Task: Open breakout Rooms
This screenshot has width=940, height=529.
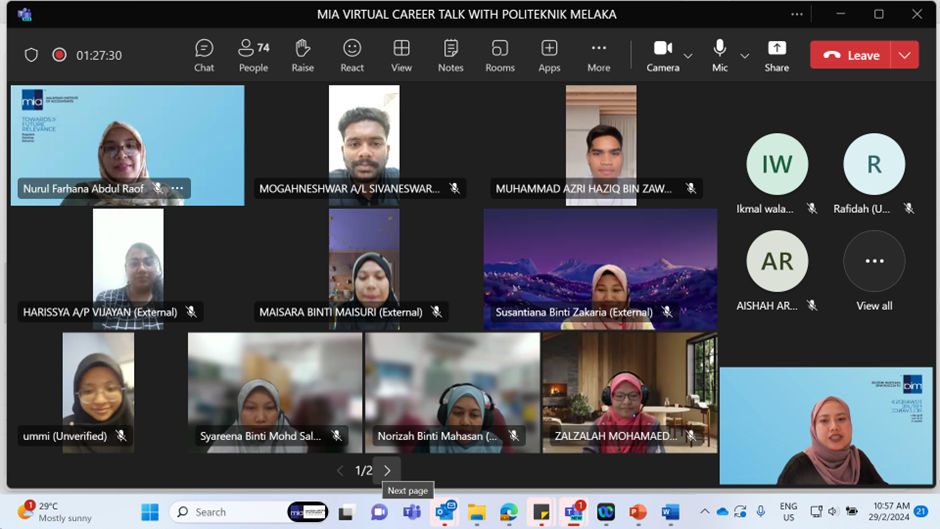Action: (x=500, y=55)
